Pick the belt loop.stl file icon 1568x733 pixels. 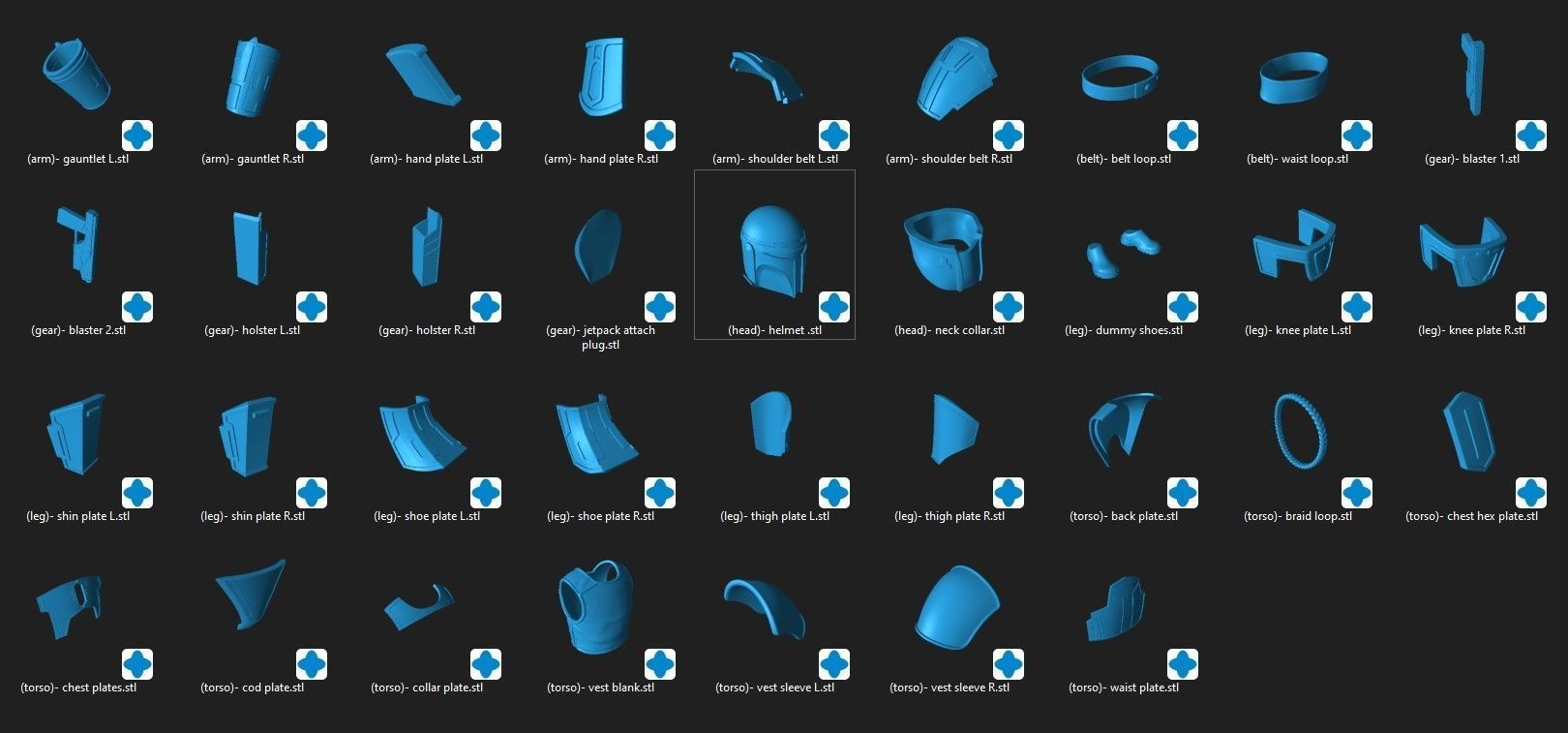[x=1120, y=78]
